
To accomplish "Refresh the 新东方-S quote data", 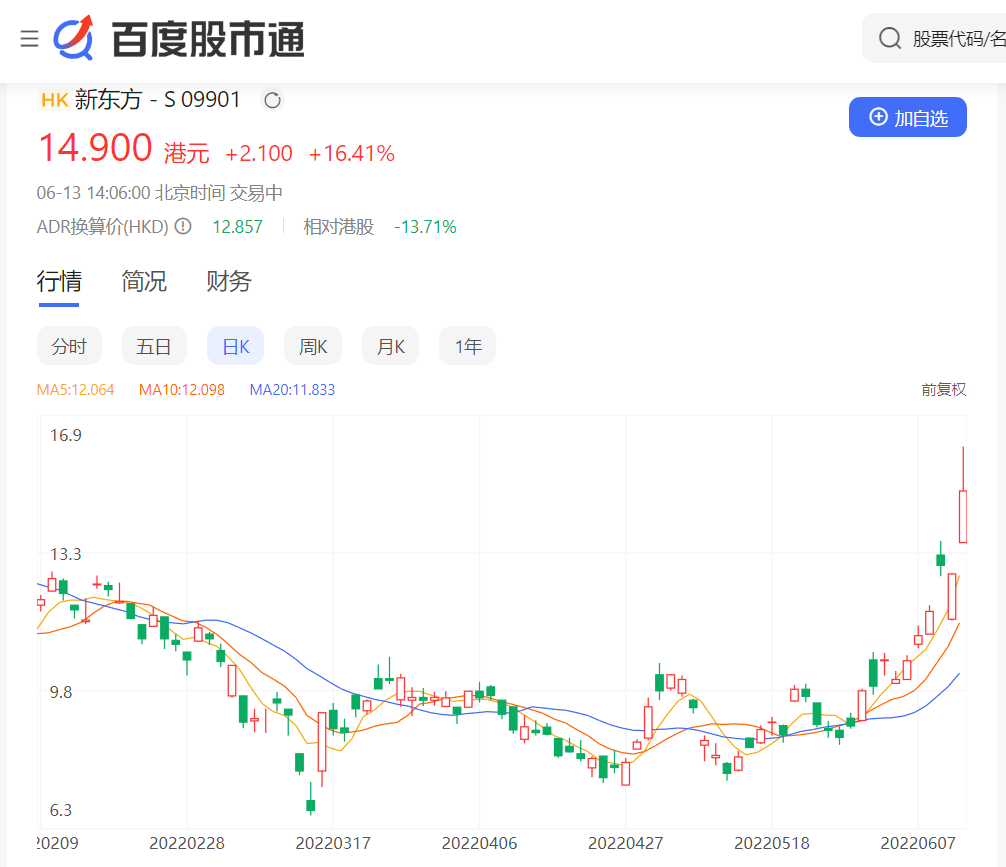I will pos(271,100).
